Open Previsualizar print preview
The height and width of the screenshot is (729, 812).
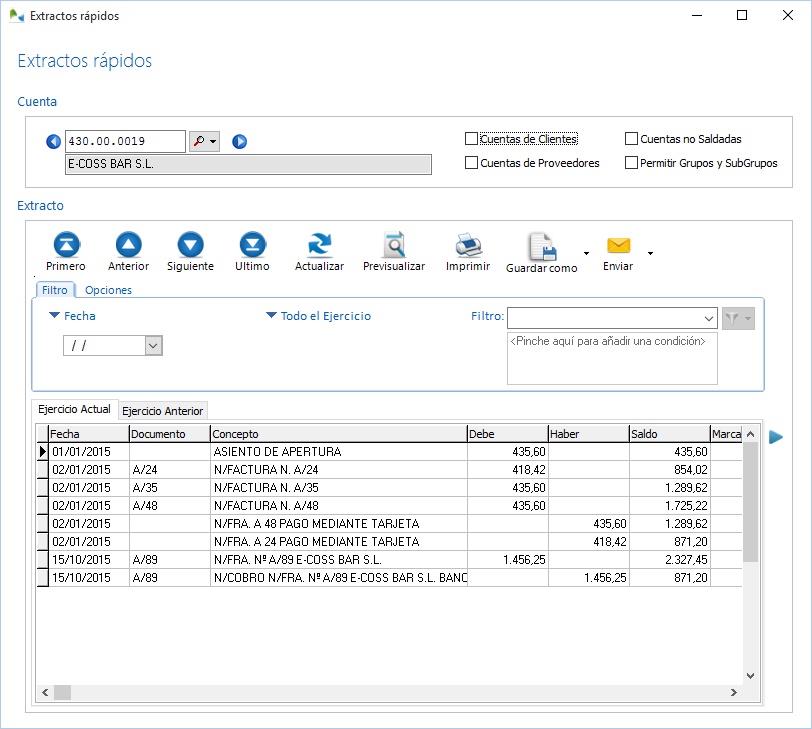(x=394, y=245)
